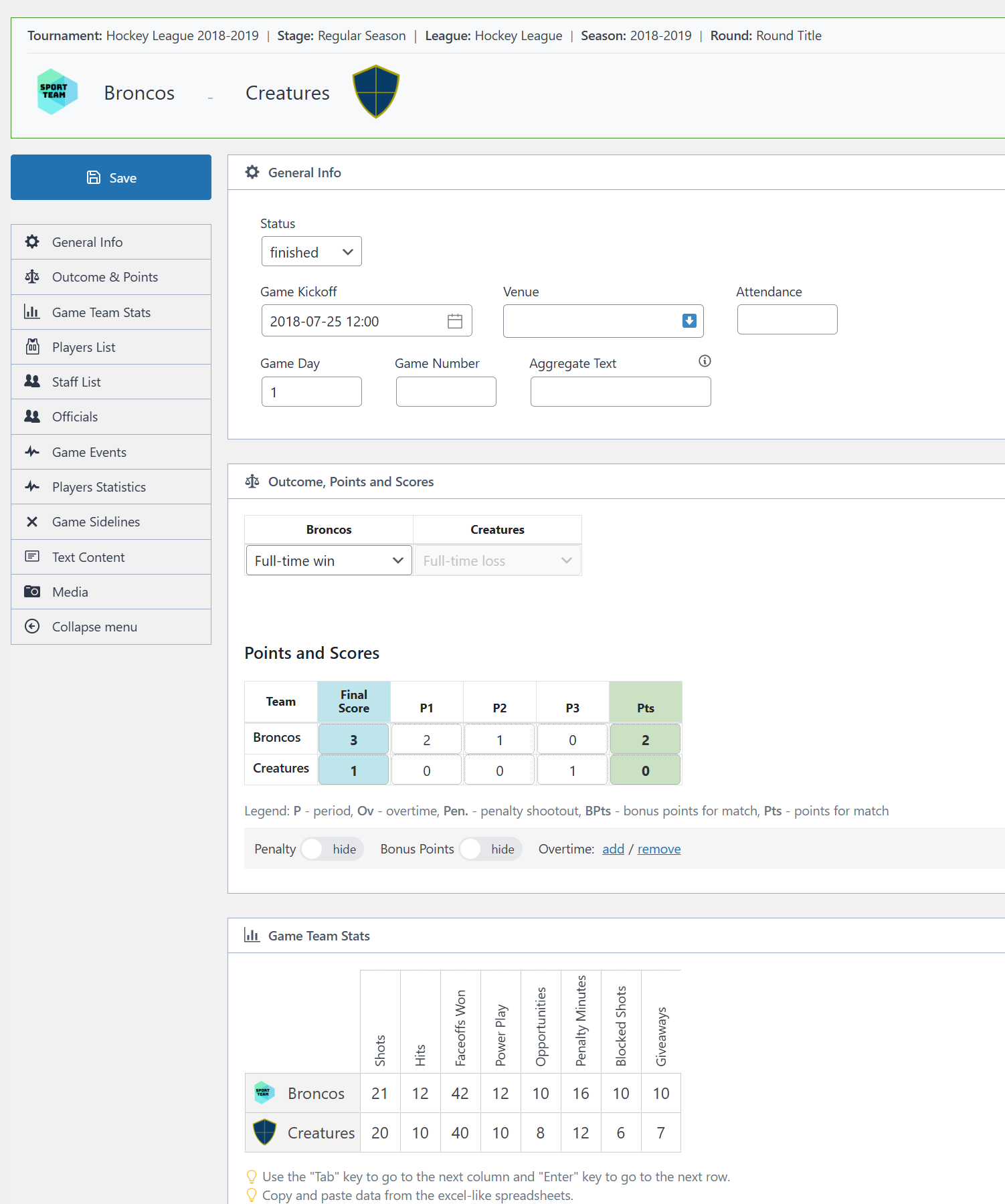This screenshot has height=1204, width=1005.
Task: Click the Game Sidelines X icon
Action: [x=32, y=522]
